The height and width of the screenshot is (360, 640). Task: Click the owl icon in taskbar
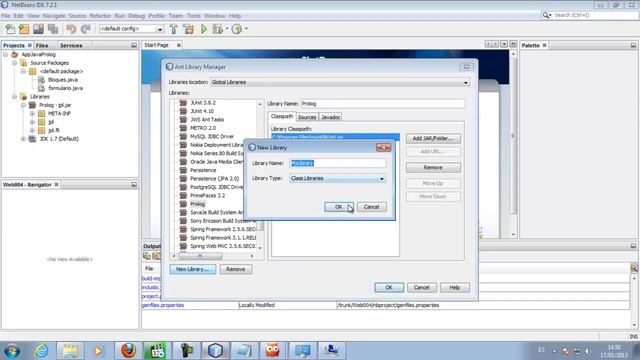[272, 350]
